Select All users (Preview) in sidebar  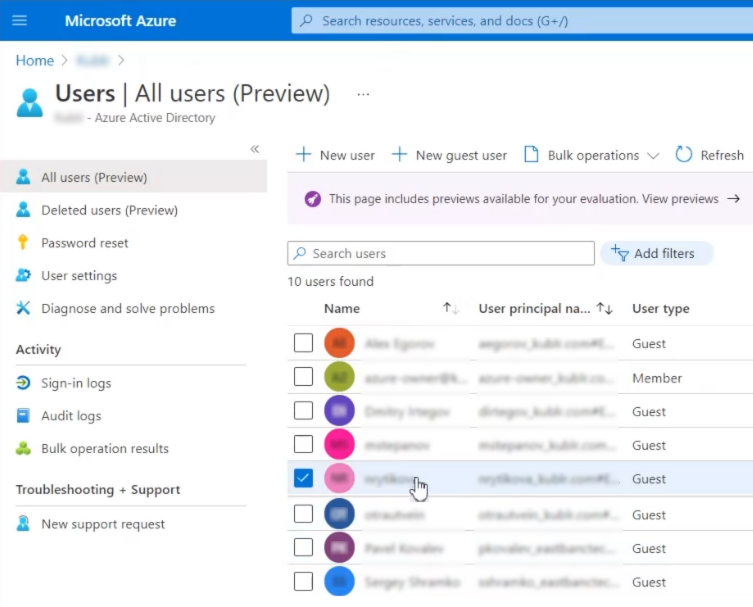134,177
